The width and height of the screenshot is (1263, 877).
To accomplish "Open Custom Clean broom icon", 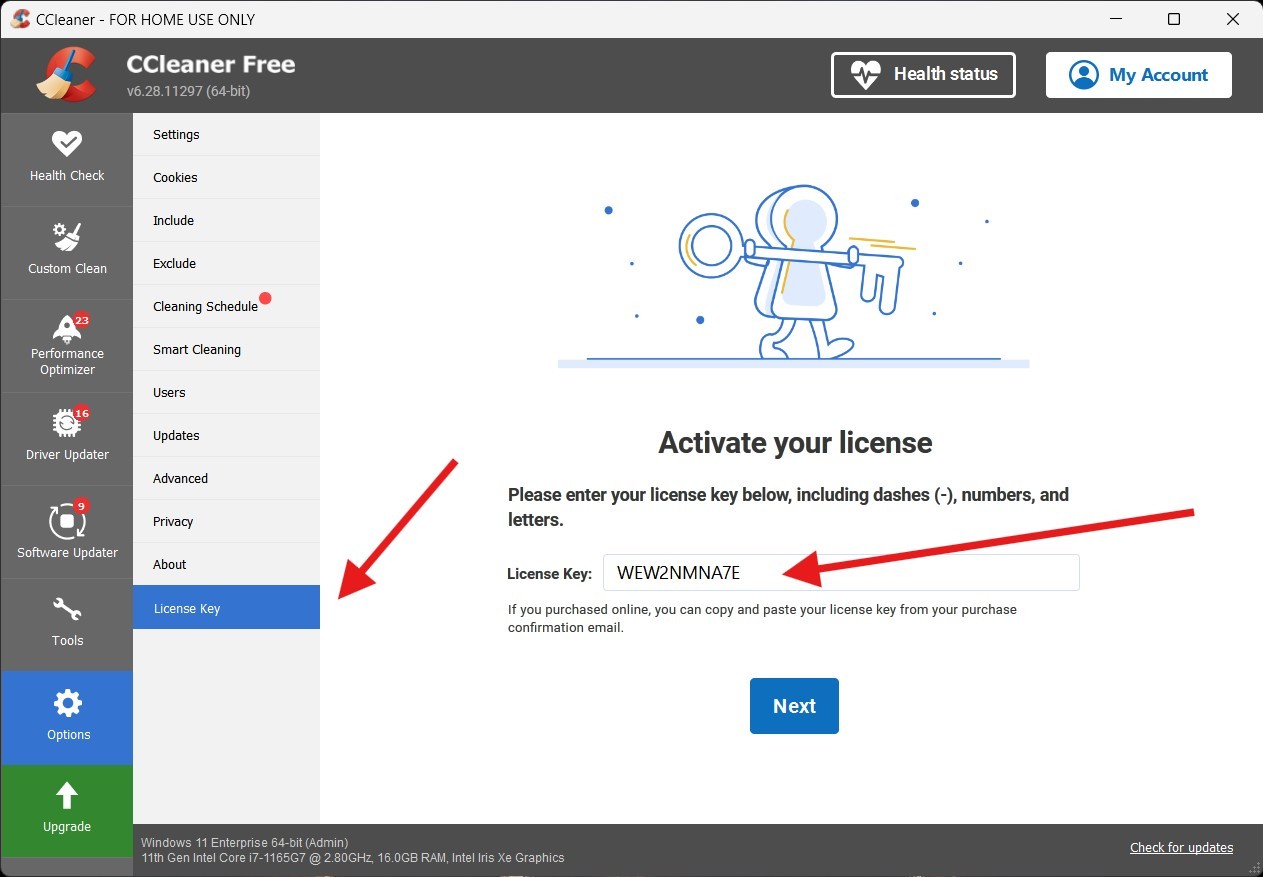I will click(67, 237).
